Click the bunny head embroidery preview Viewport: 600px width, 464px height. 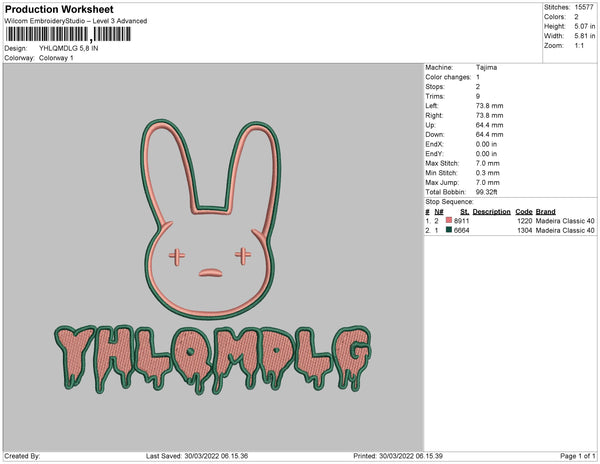[210, 219]
